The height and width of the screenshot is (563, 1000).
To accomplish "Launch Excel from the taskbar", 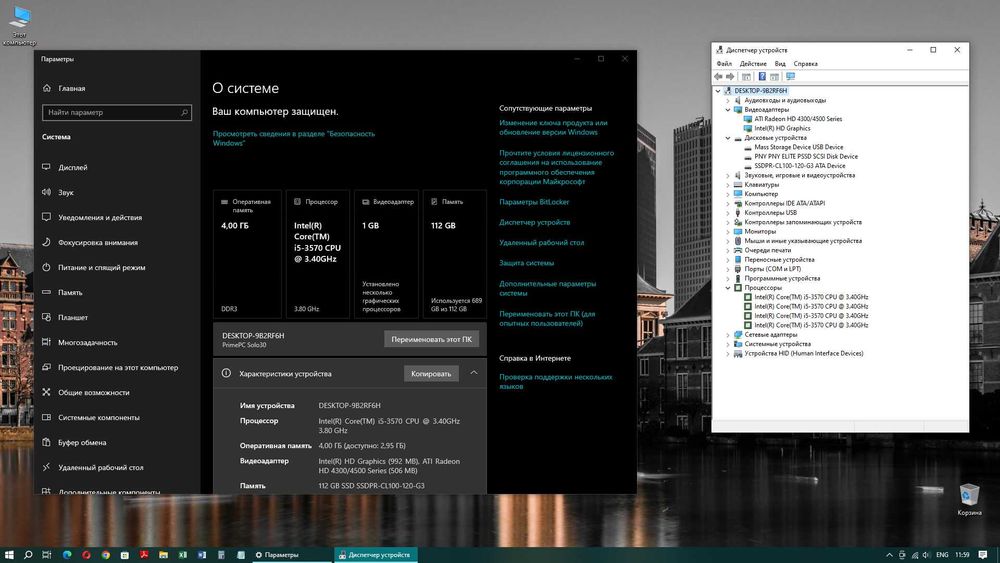I will point(183,555).
